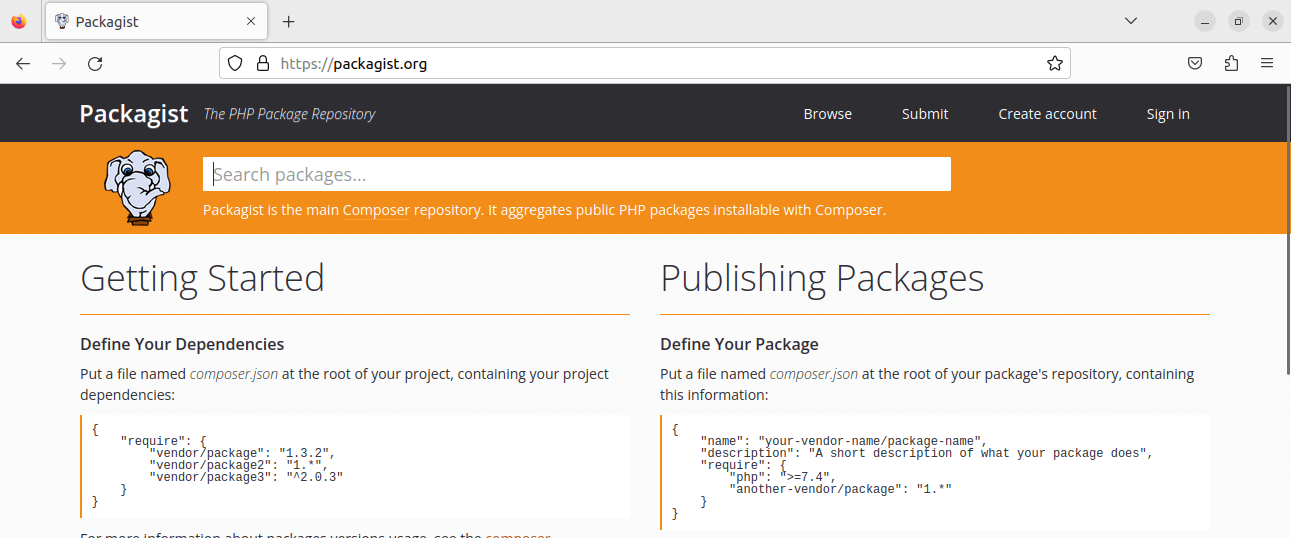Open the Browse menu item
Viewport: 1291px width, 538px height.
(x=827, y=114)
